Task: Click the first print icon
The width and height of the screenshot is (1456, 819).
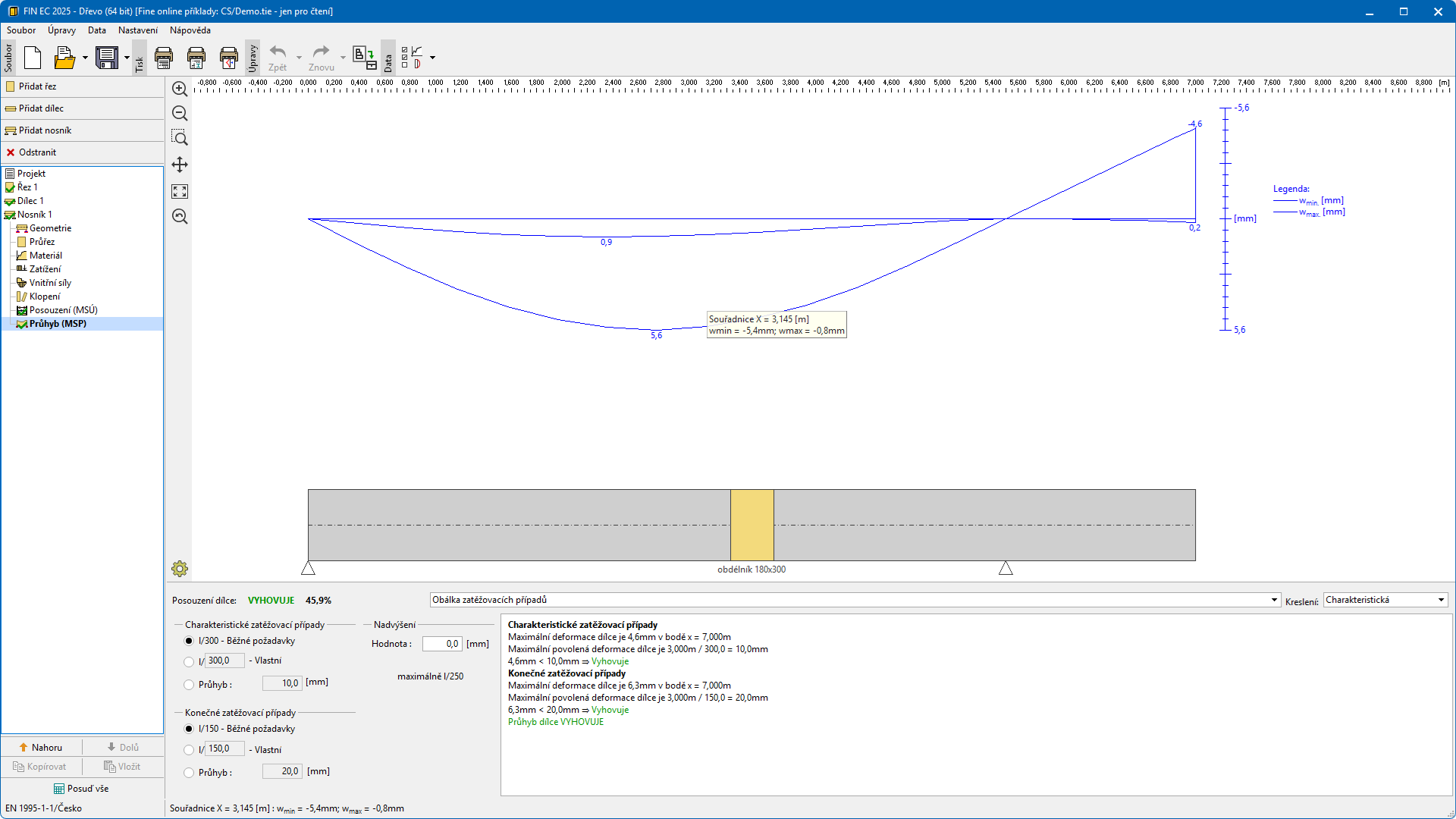Action: [x=163, y=58]
